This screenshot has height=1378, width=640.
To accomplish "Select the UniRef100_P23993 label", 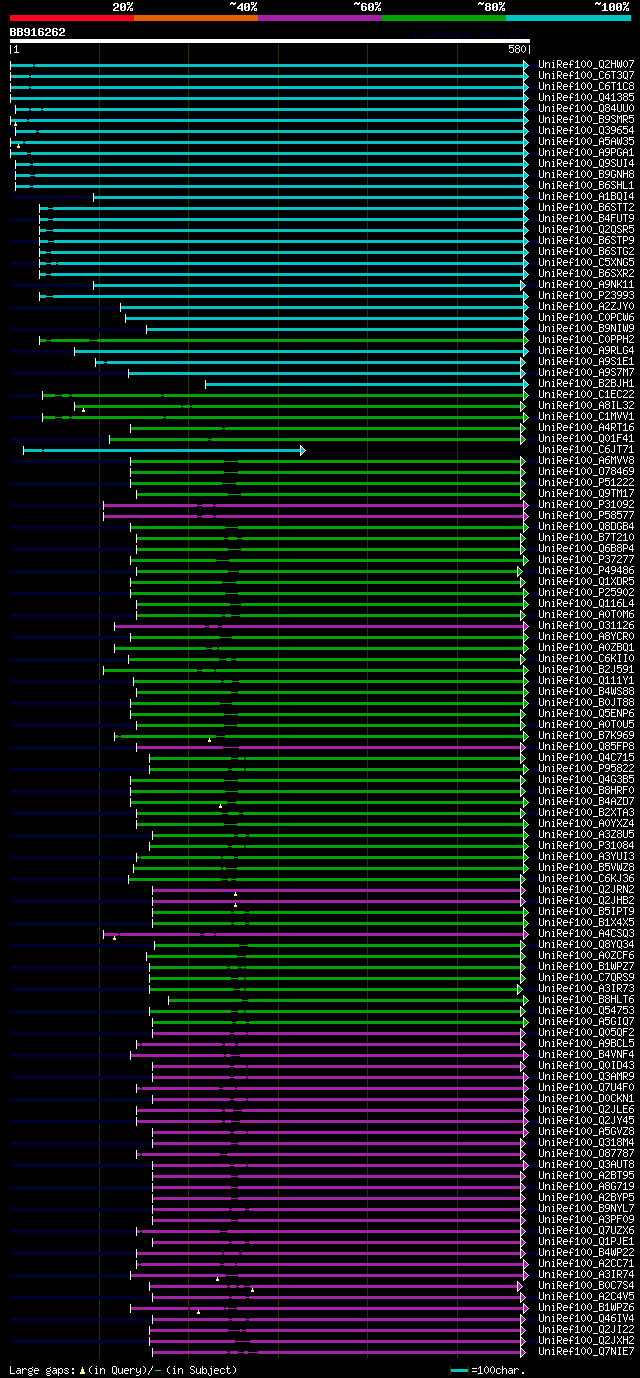I will tap(586, 295).
